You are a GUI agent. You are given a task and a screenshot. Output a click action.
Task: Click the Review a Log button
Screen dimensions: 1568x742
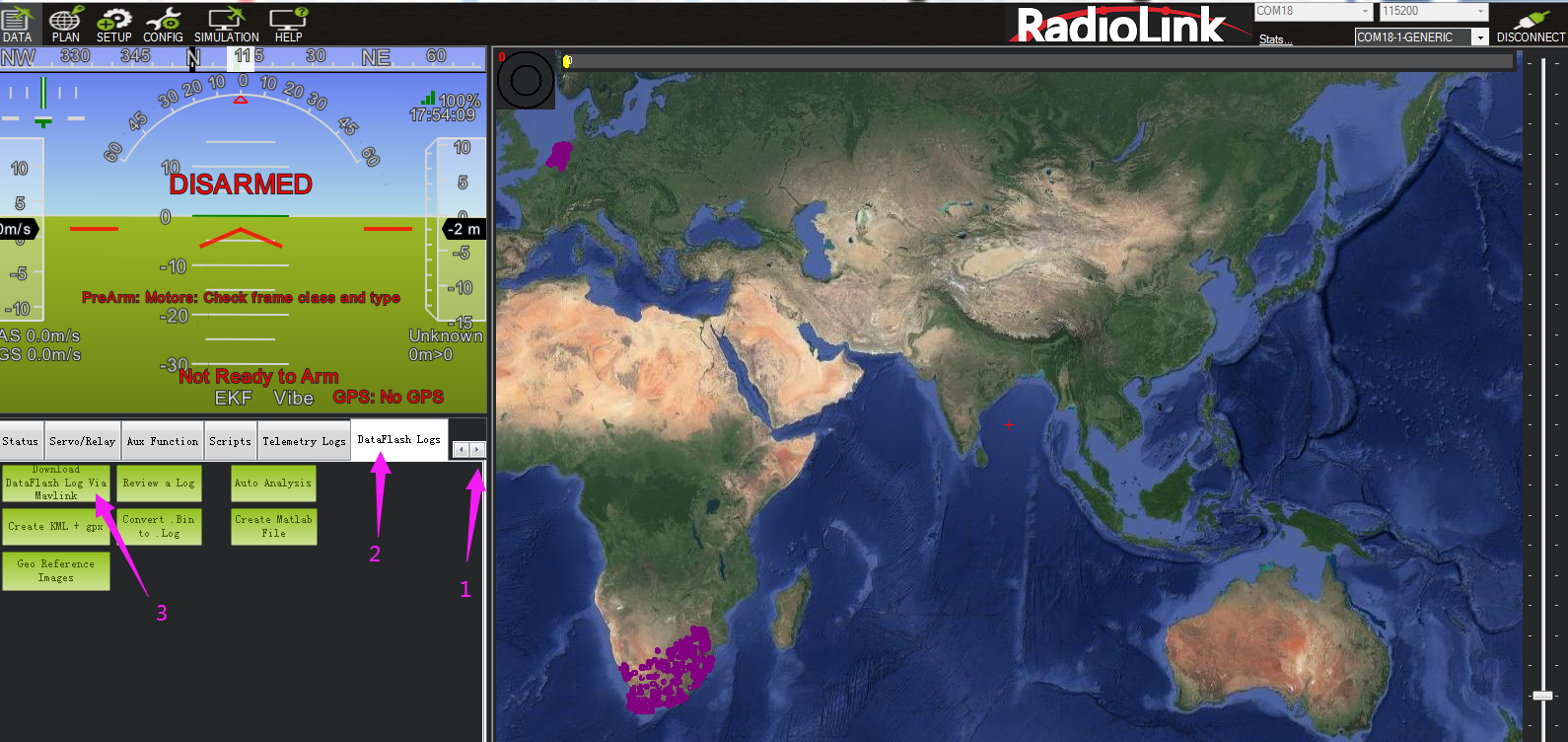[x=159, y=483]
